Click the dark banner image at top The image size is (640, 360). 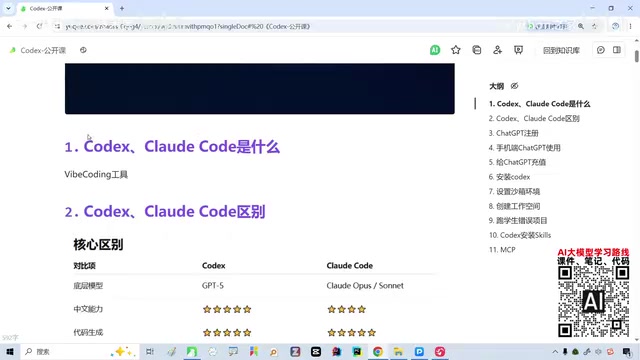coord(260,89)
